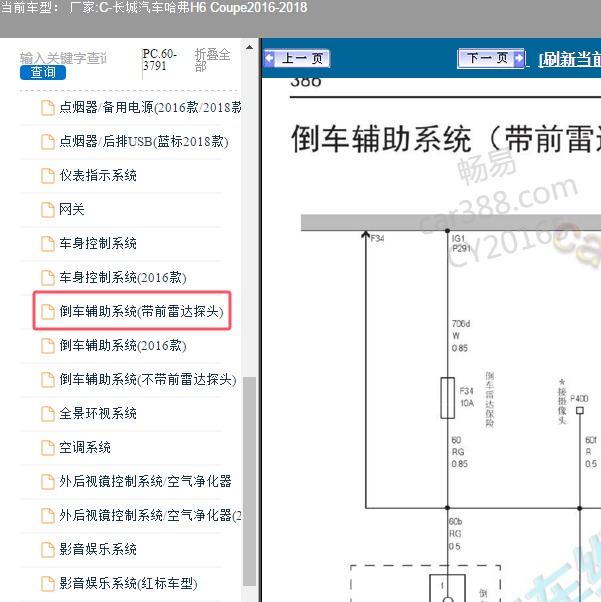Click the PC.60-3791 text
This screenshot has height=602, width=601.
coord(160,60)
